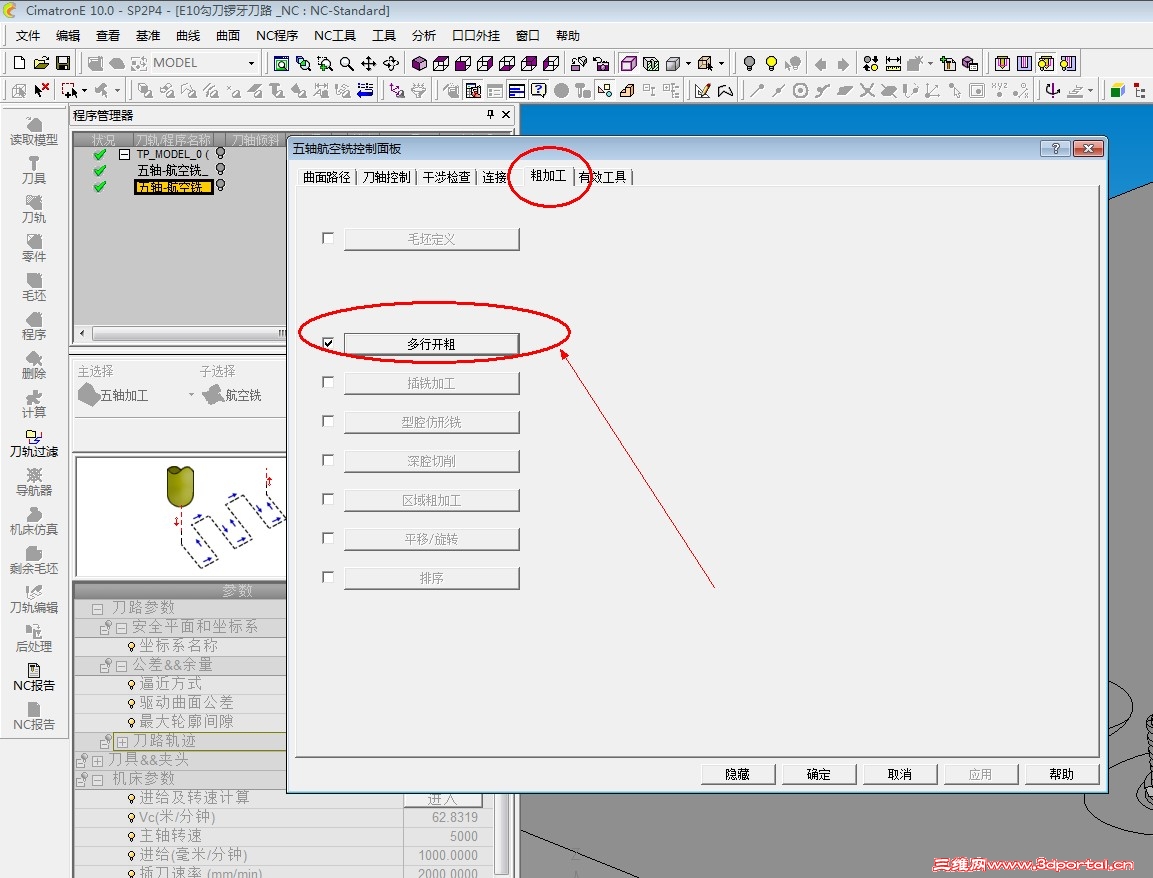Click the New file icon
1153x878 pixels.
point(20,63)
